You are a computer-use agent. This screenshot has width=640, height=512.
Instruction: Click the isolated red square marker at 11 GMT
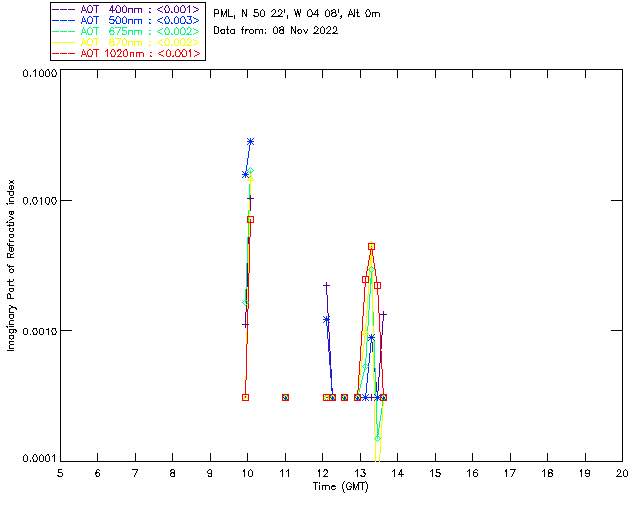pyautogui.click(x=285, y=397)
